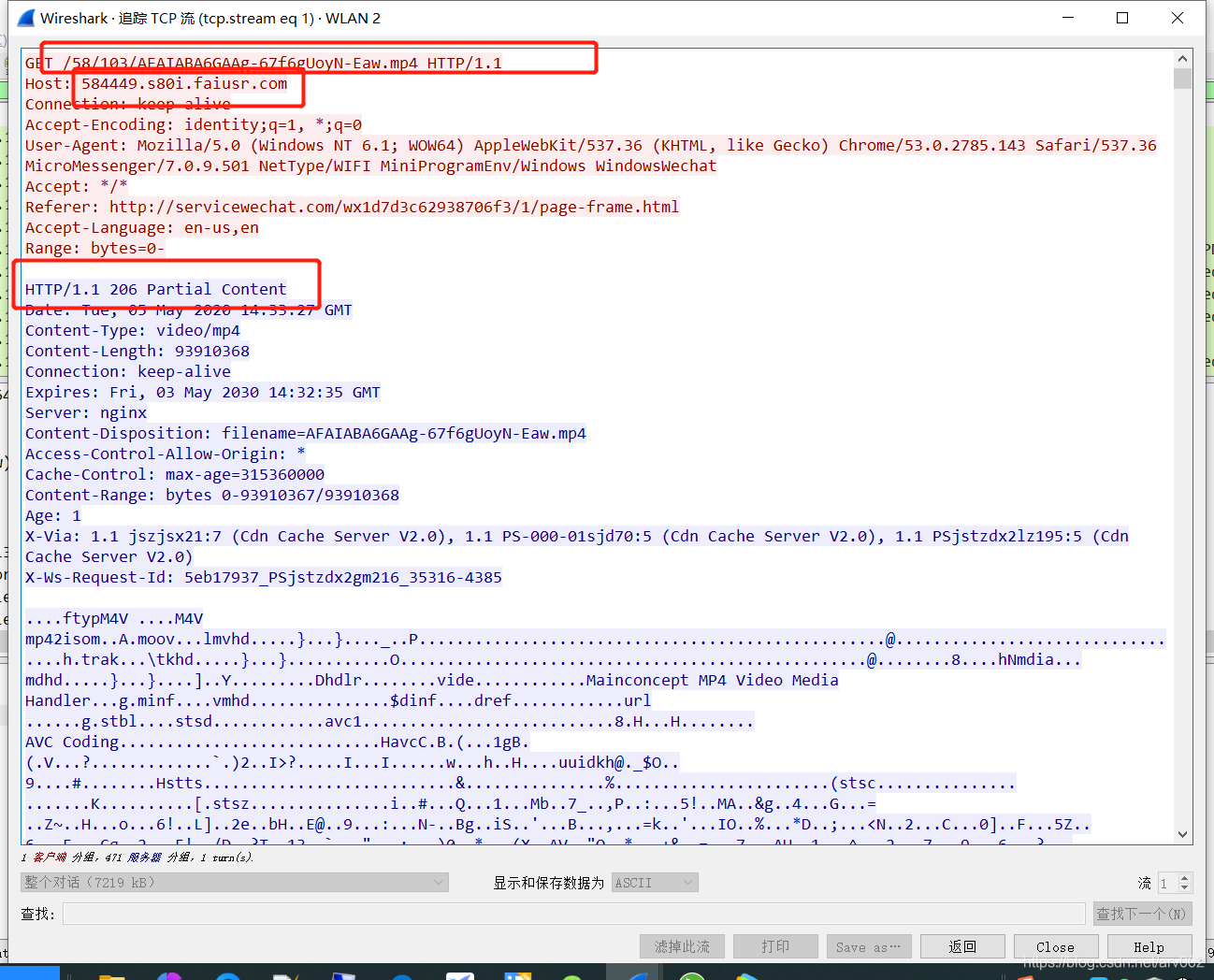Click the Save as… button
Image resolution: width=1214 pixels, height=980 pixels.
click(869, 946)
